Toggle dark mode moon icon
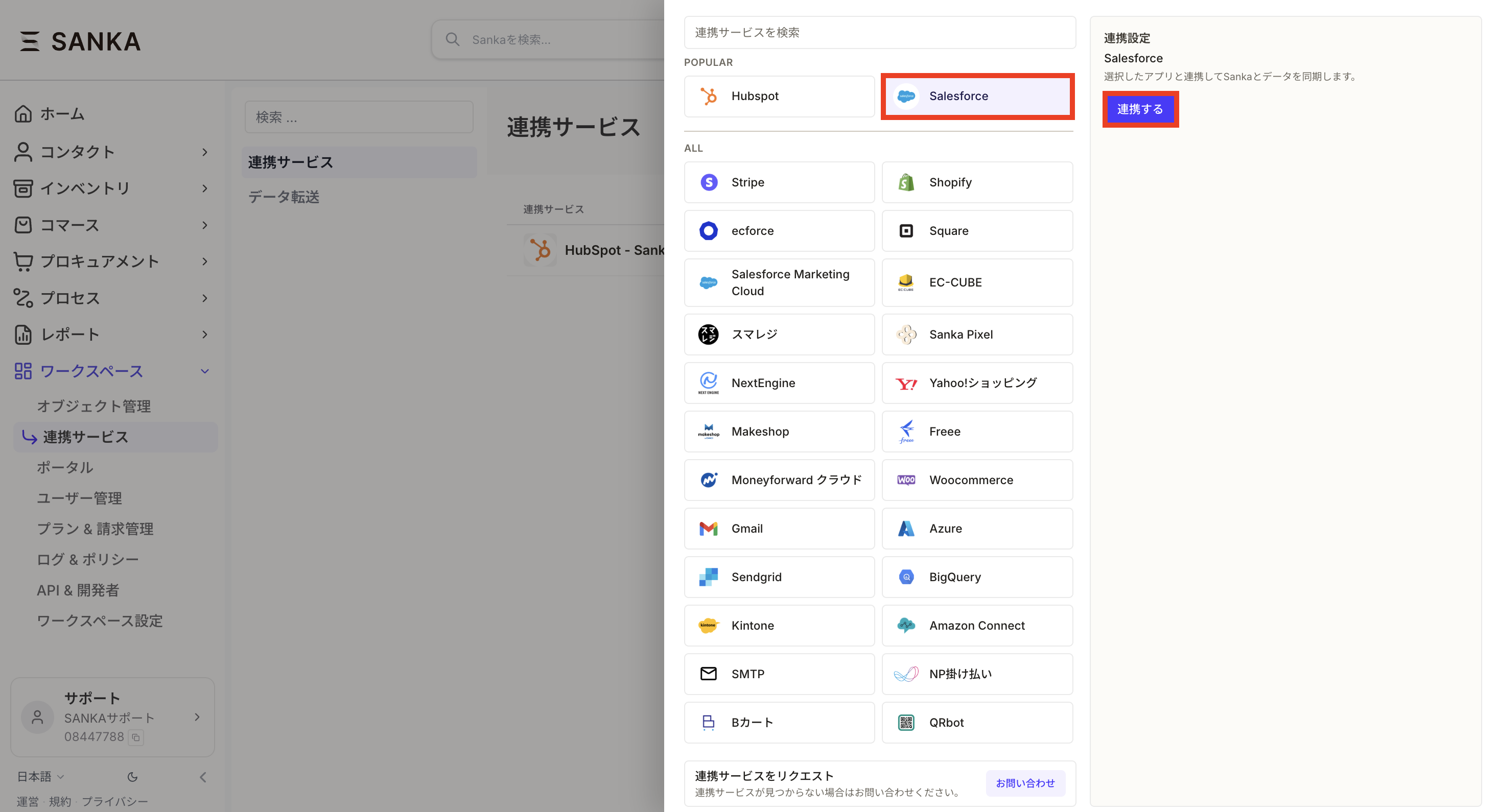Viewport: 1499px width, 812px height. pyautogui.click(x=133, y=777)
